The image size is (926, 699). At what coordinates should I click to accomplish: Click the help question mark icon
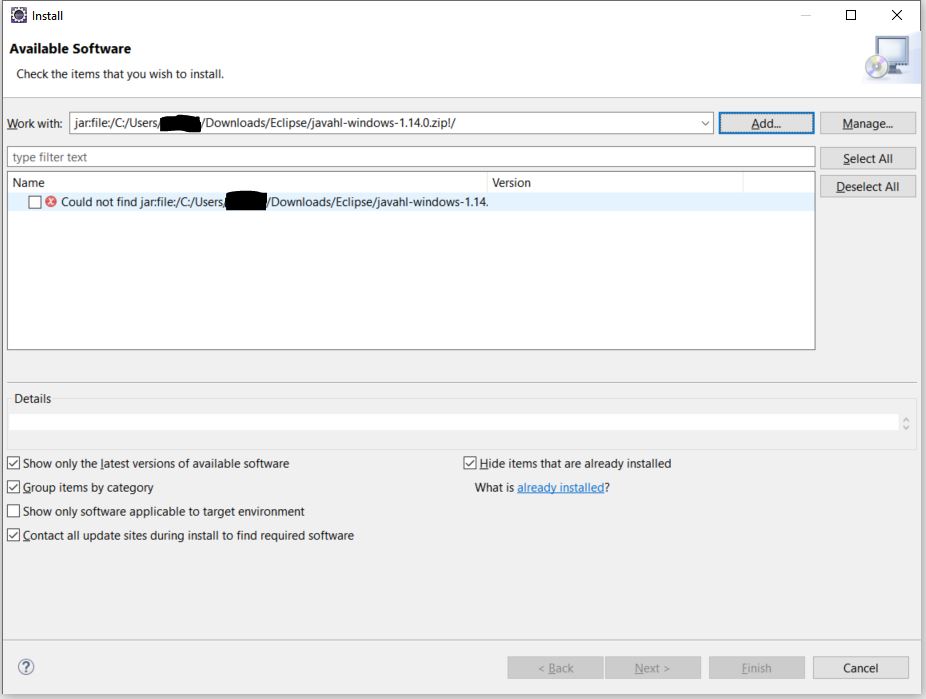click(x=26, y=667)
